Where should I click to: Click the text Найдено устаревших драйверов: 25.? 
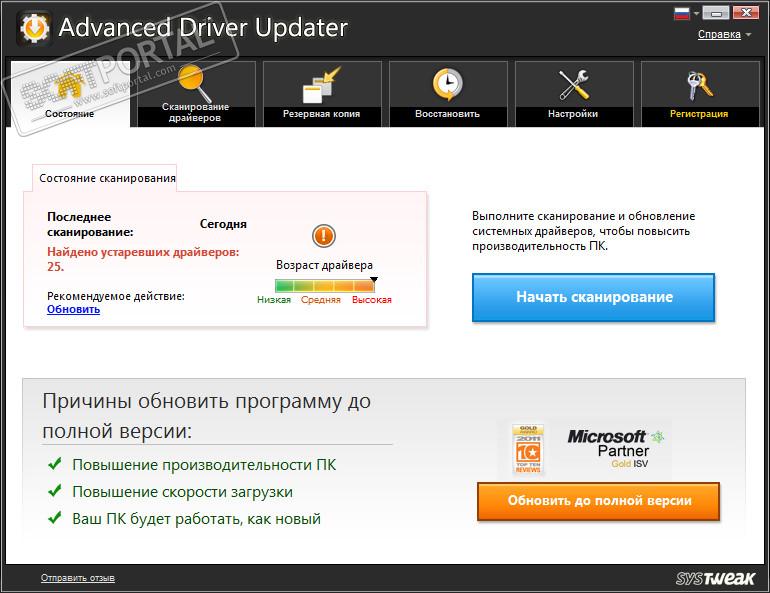(143, 259)
